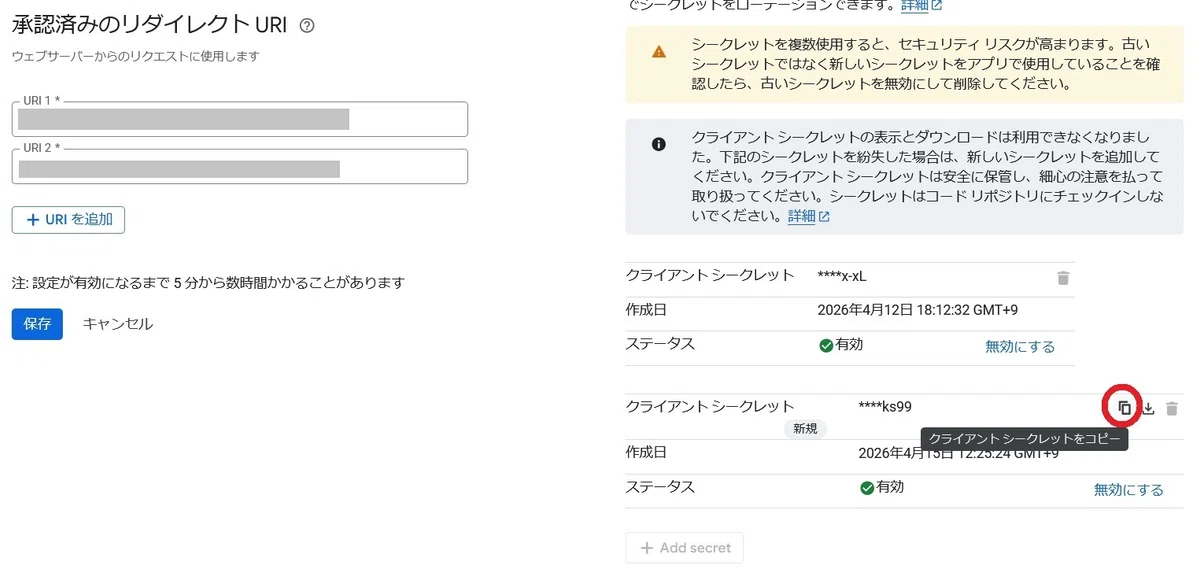Click the URI 1 input field
The image size is (1200, 569).
(240, 120)
